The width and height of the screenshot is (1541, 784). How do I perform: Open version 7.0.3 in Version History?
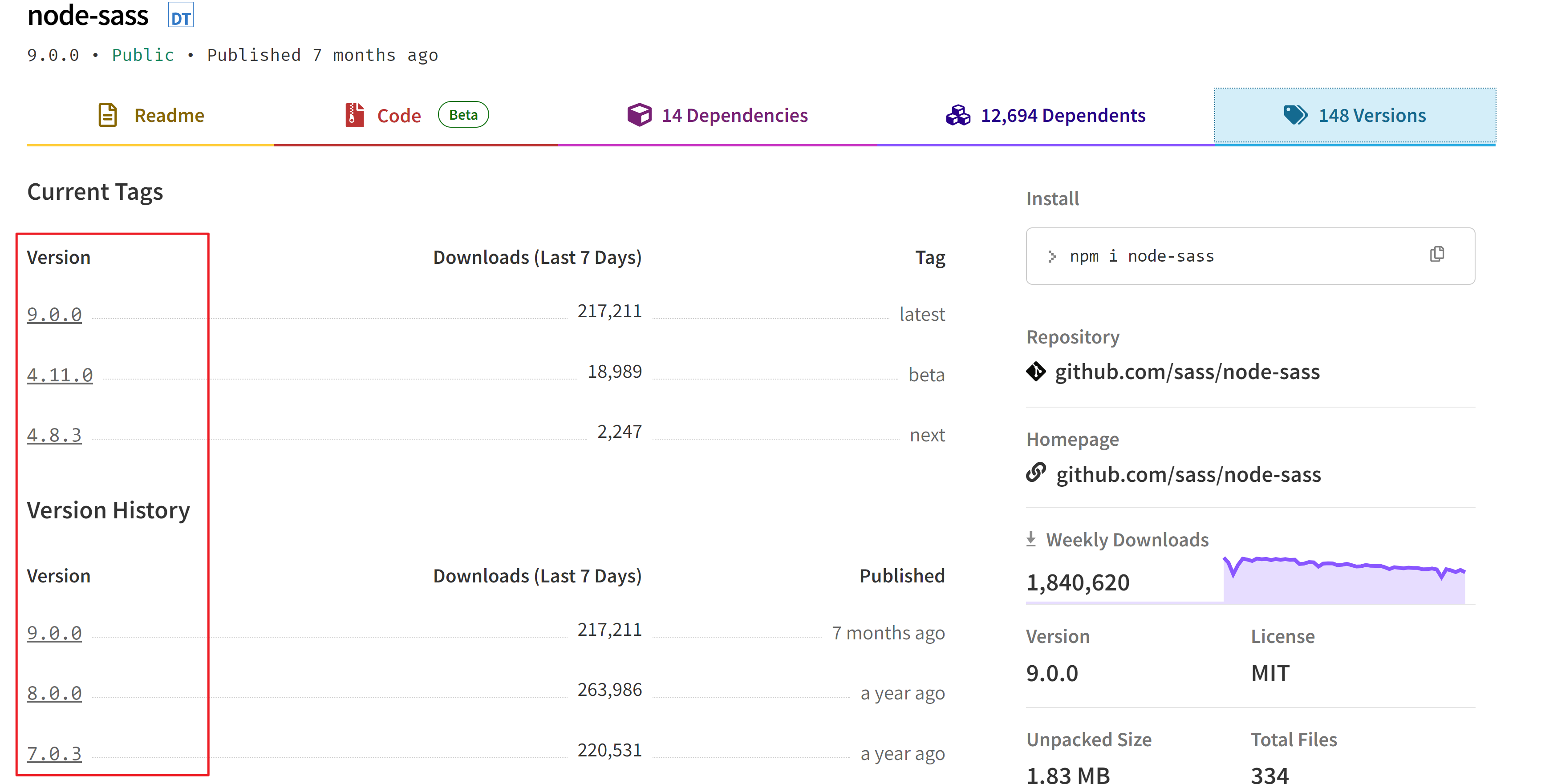[54, 753]
